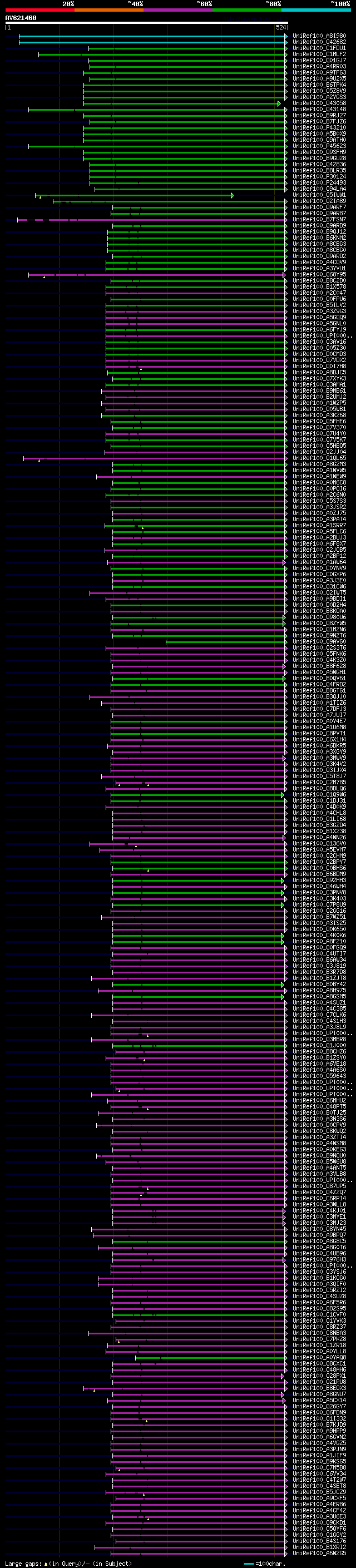Select the UniRef100_A1JIF9 entry
This screenshot has height=1568, width=356.
pyautogui.click(x=319, y=1456)
